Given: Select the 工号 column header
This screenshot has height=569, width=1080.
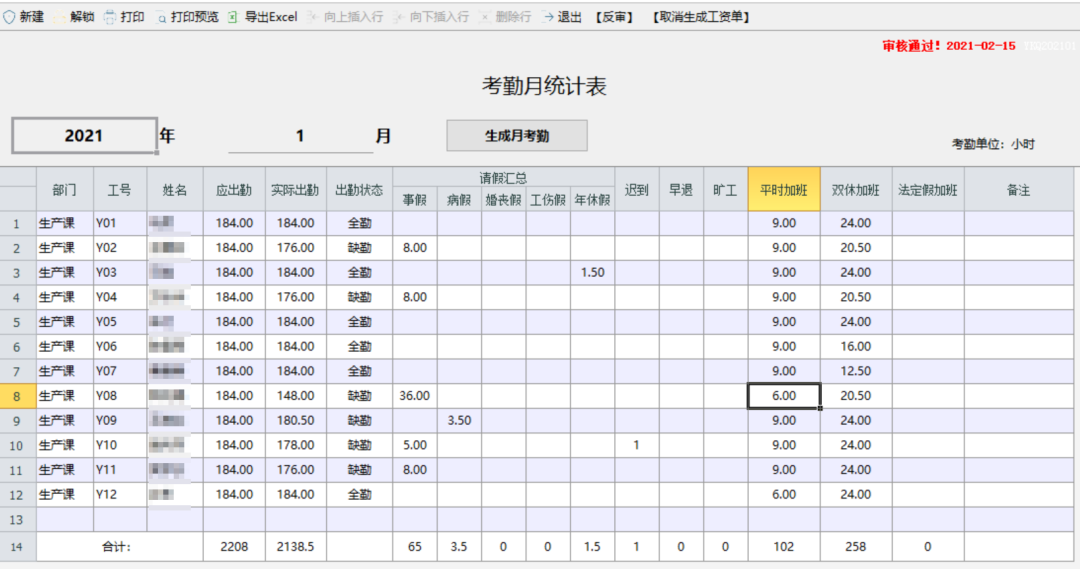Looking at the screenshot, I should (x=120, y=189).
